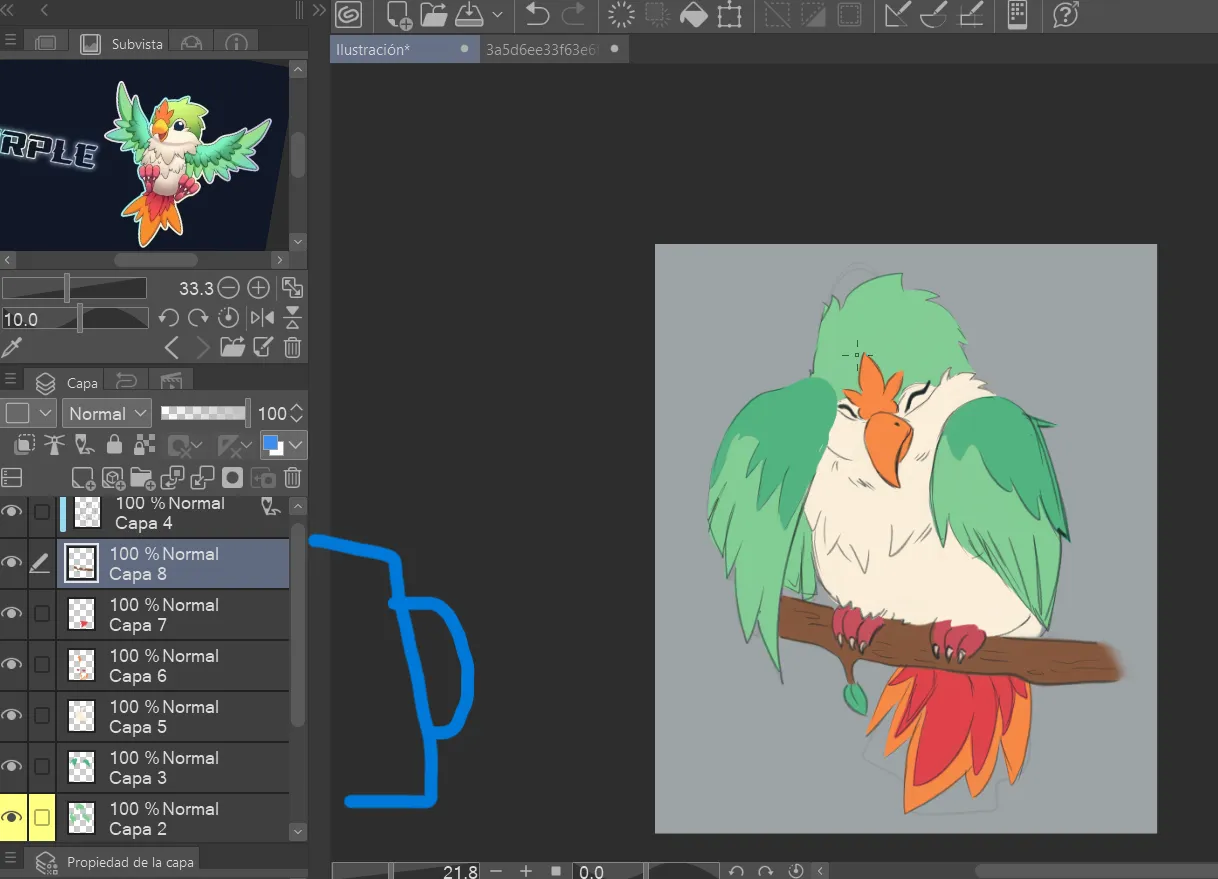The width and height of the screenshot is (1218, 879).
Task: Open Clip Studio launcher icon
Action: (349, 15)
